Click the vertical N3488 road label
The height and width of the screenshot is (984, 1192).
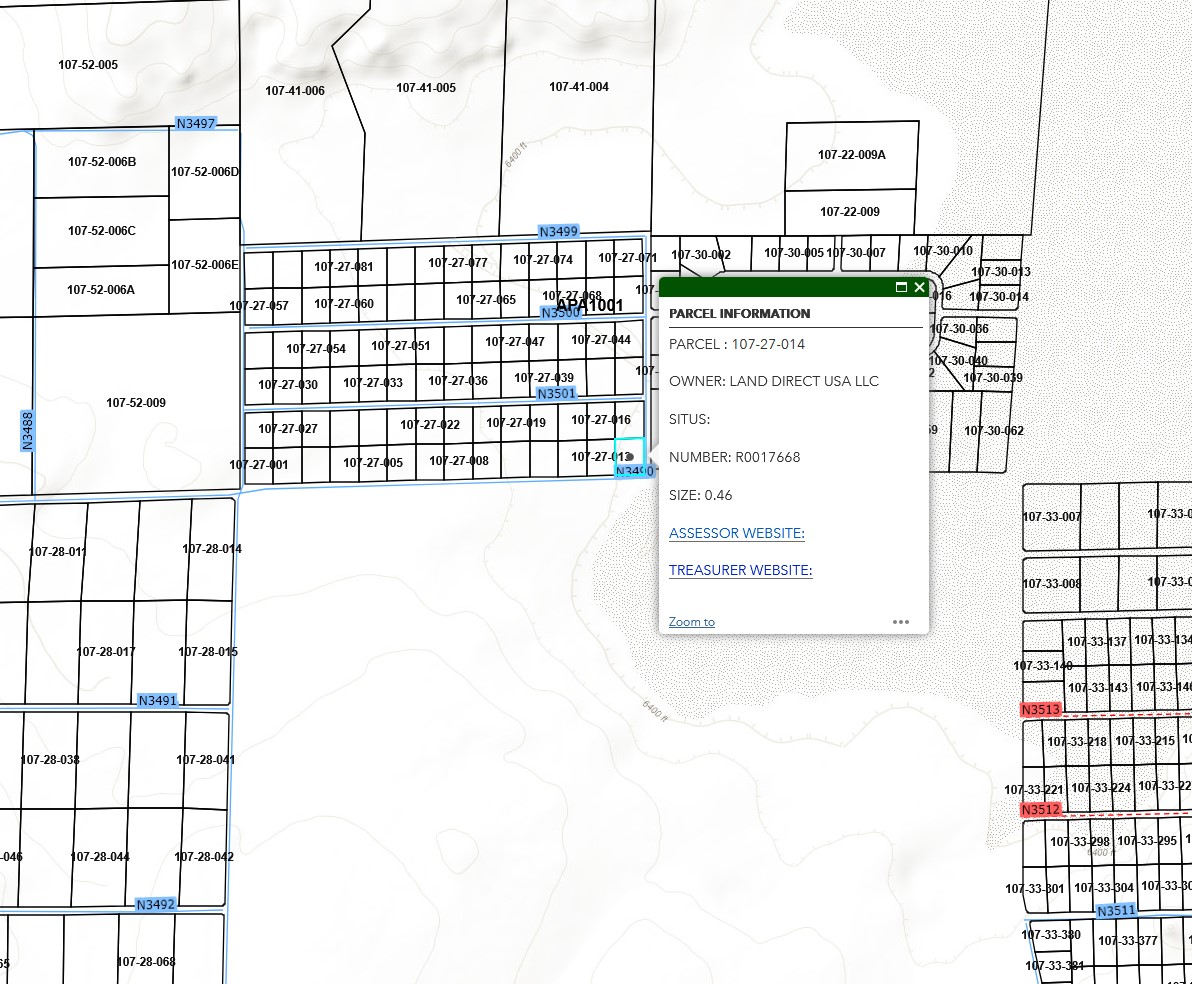pos(27,430)
